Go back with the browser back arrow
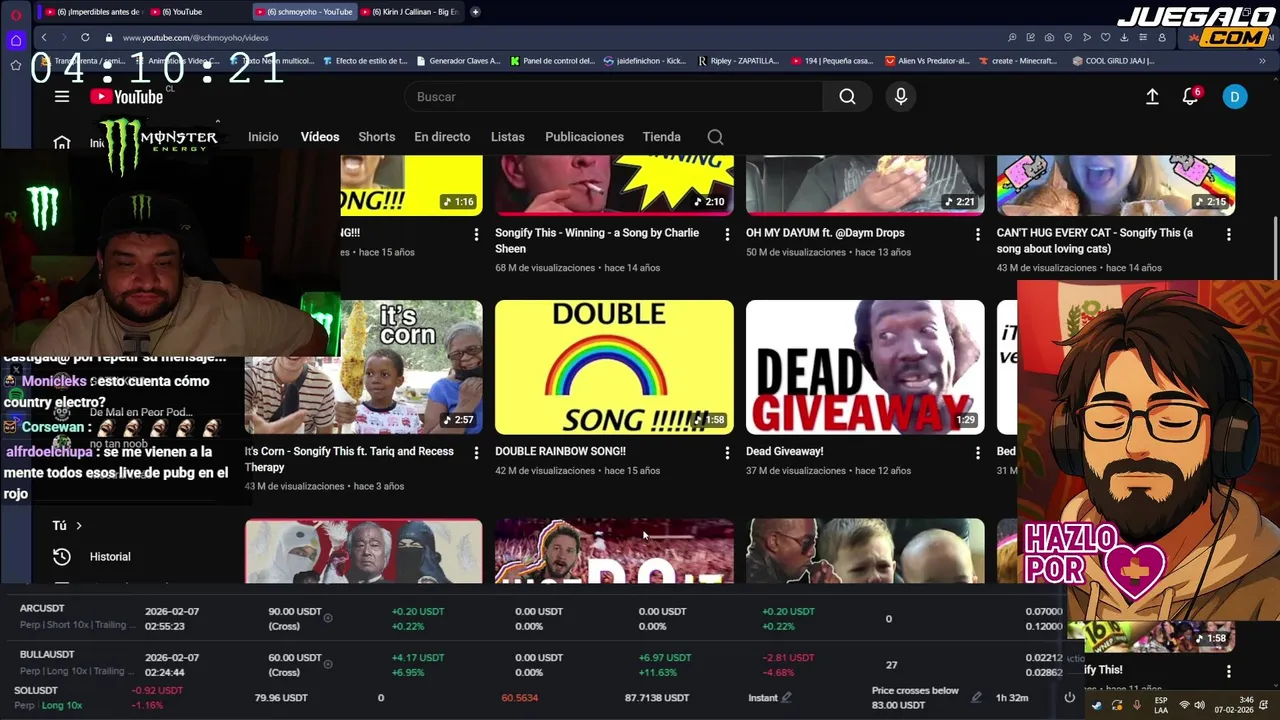Image resolution: width=1280 pixels, height=720 pixels. [x=44, y=37]
